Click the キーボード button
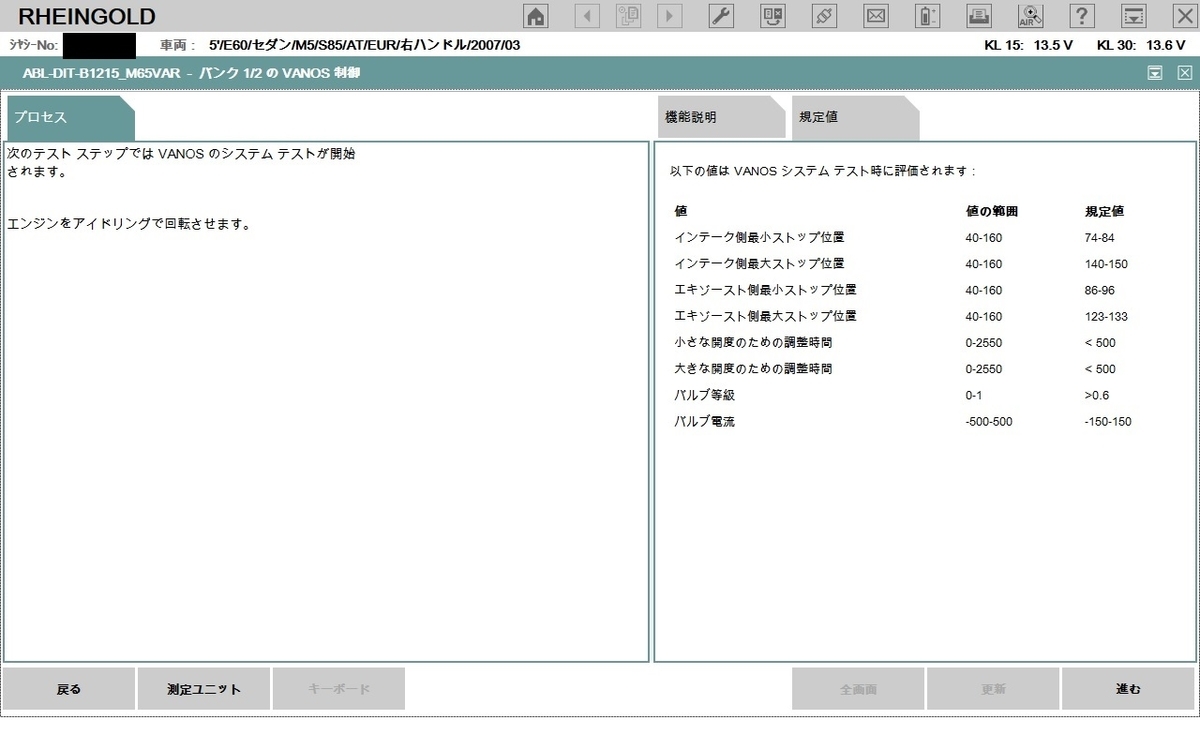Screen dimensions: 1200x750 [x=339, y=689]
